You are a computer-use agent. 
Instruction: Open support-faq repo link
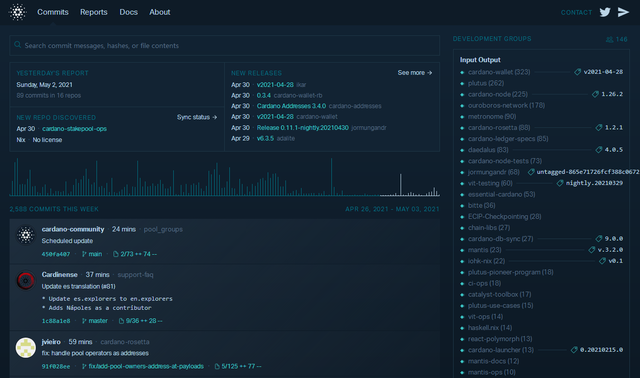coord(135,275)
